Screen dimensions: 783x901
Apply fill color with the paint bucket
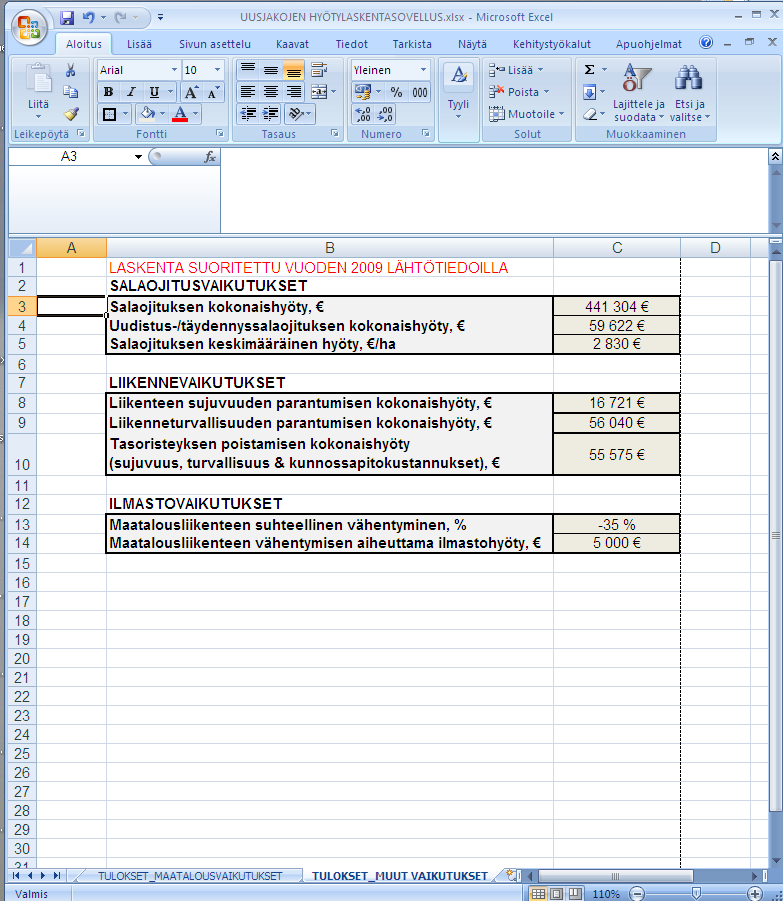(x=148, y=114)
